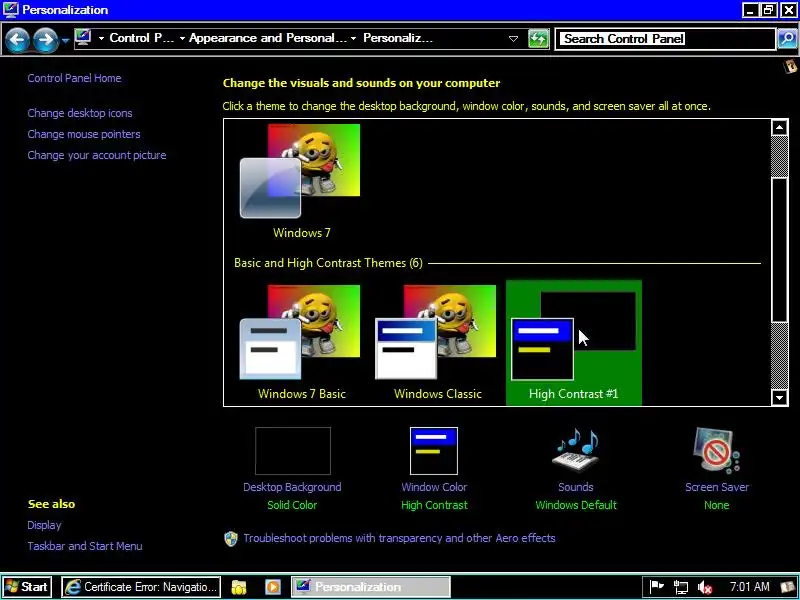Open Change mouse pointers link
Viewport: 800px width, 600px height.
pos(84,134)
